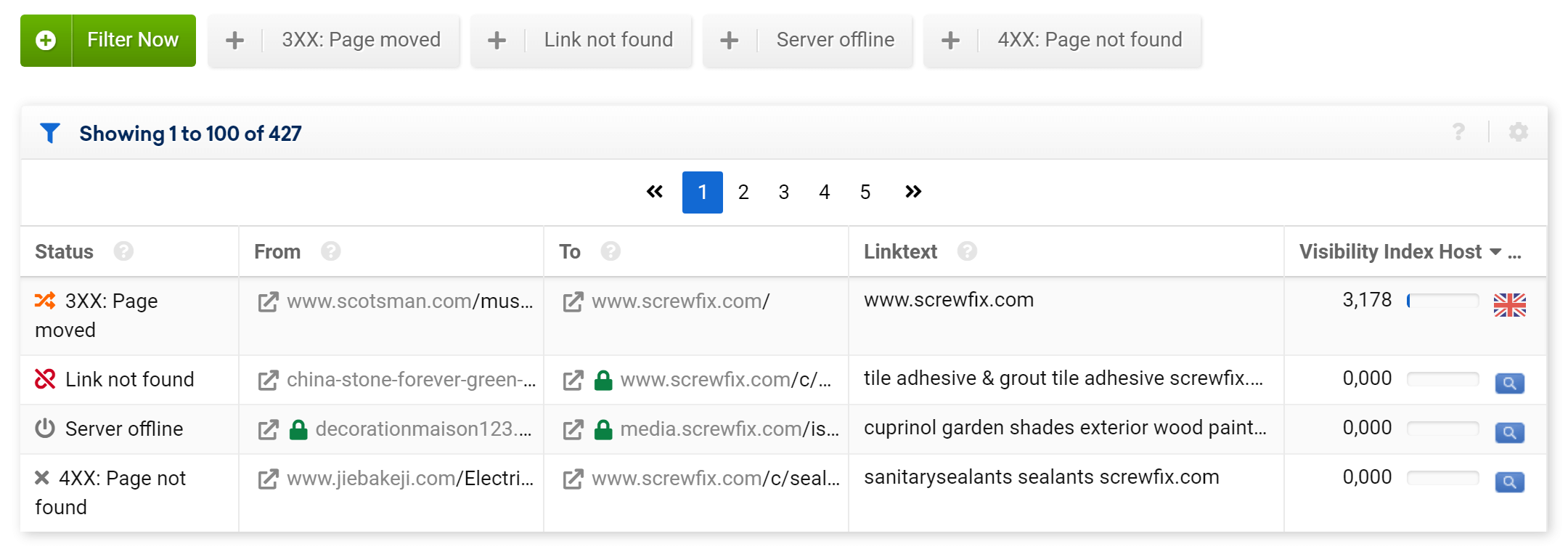Select linktext 'sanitarysealants sealants screwfix.com'
The height and width of the screenshot is (552, 1568).
coord(1042,477)
